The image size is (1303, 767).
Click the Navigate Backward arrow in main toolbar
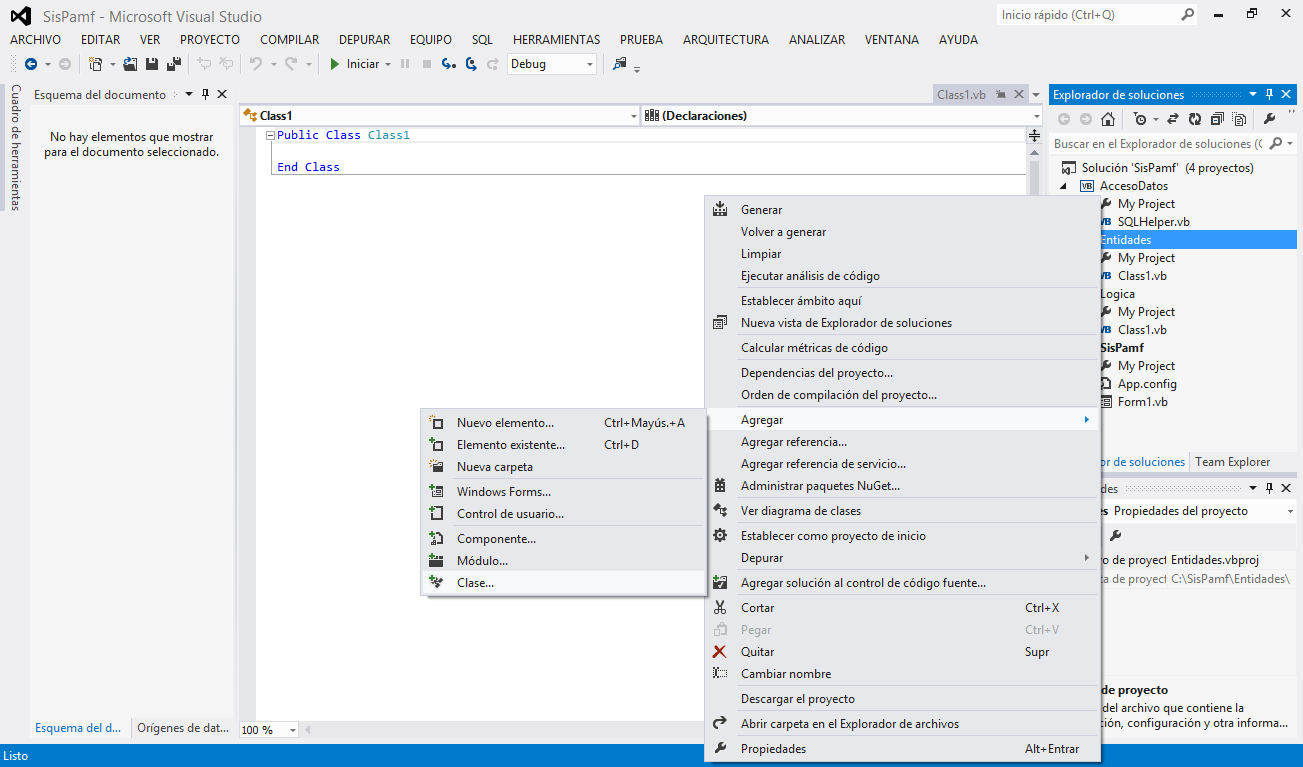click(31, 64)
